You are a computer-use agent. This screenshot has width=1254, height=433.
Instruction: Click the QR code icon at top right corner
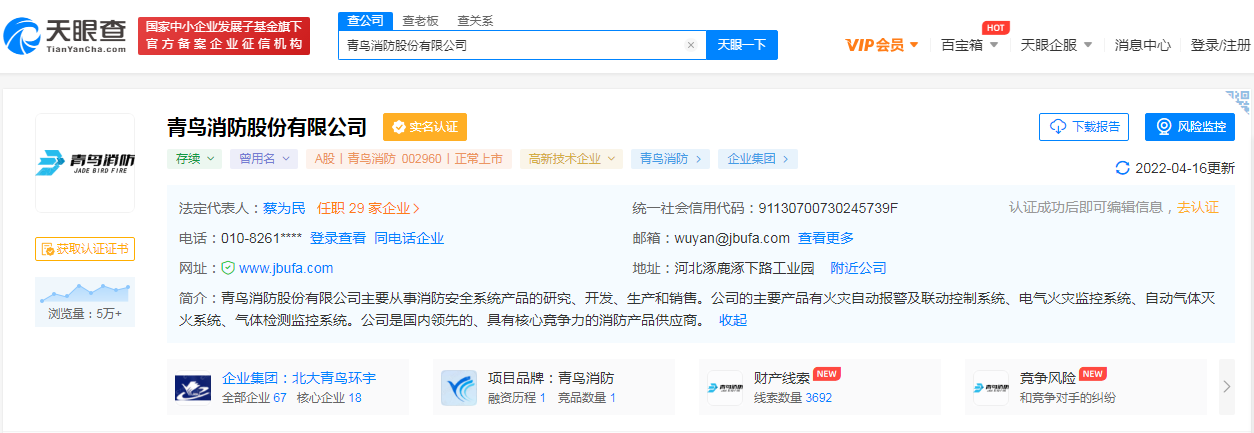tap(1240, 100)
